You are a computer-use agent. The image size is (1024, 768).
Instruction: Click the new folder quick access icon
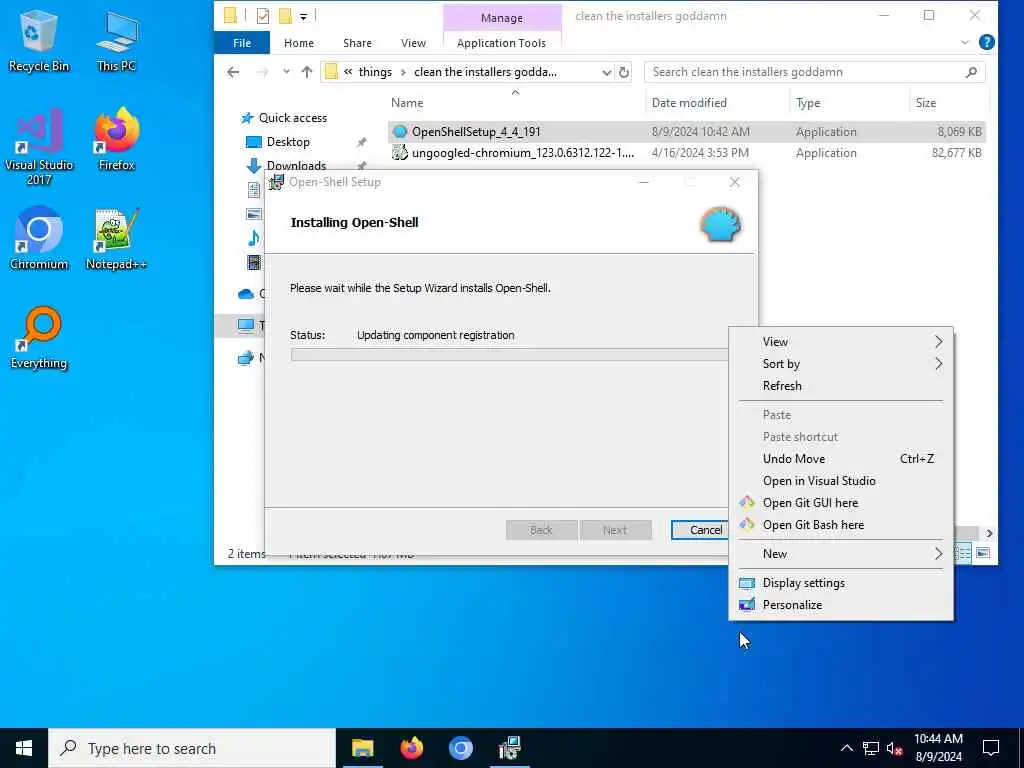pos(285,16)
